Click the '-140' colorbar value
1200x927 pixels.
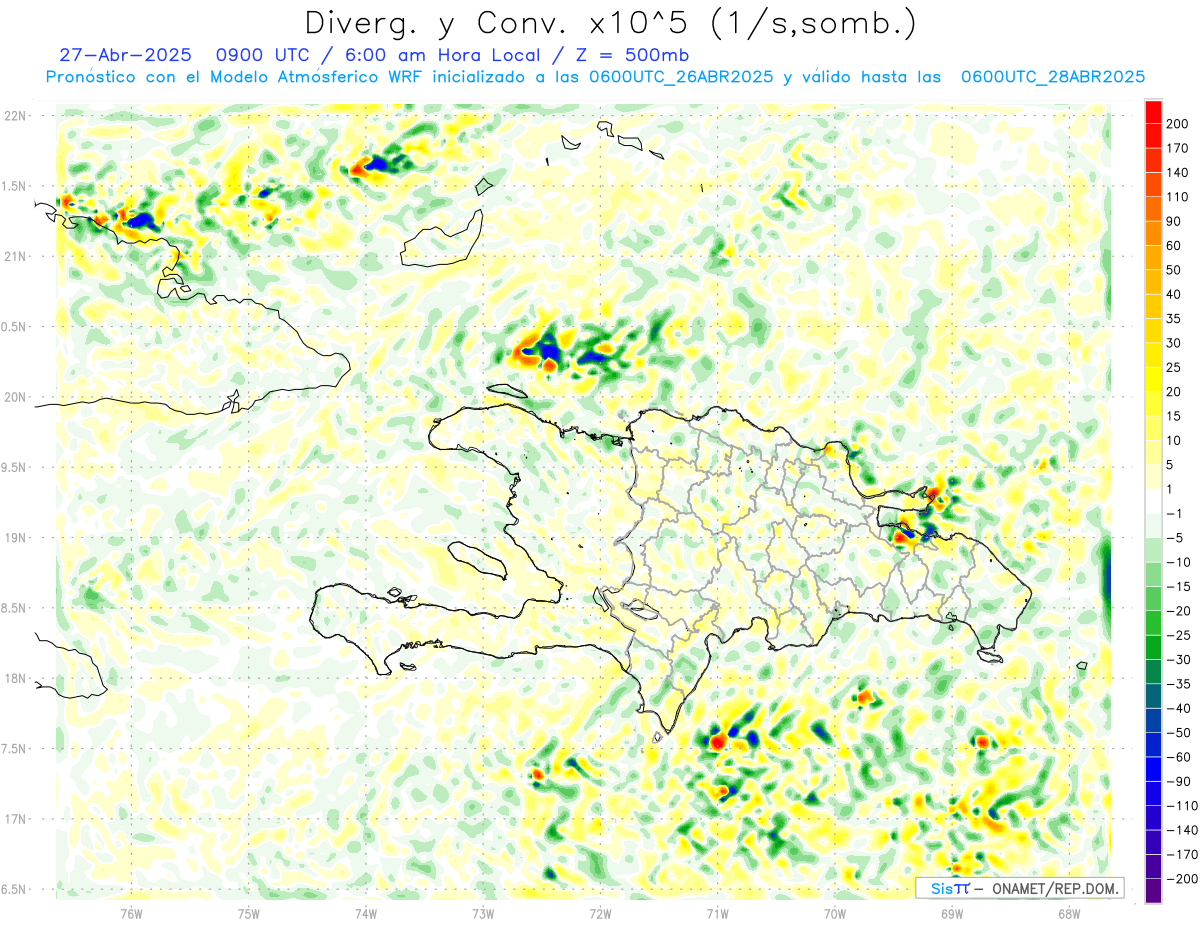pos(1181,830)
